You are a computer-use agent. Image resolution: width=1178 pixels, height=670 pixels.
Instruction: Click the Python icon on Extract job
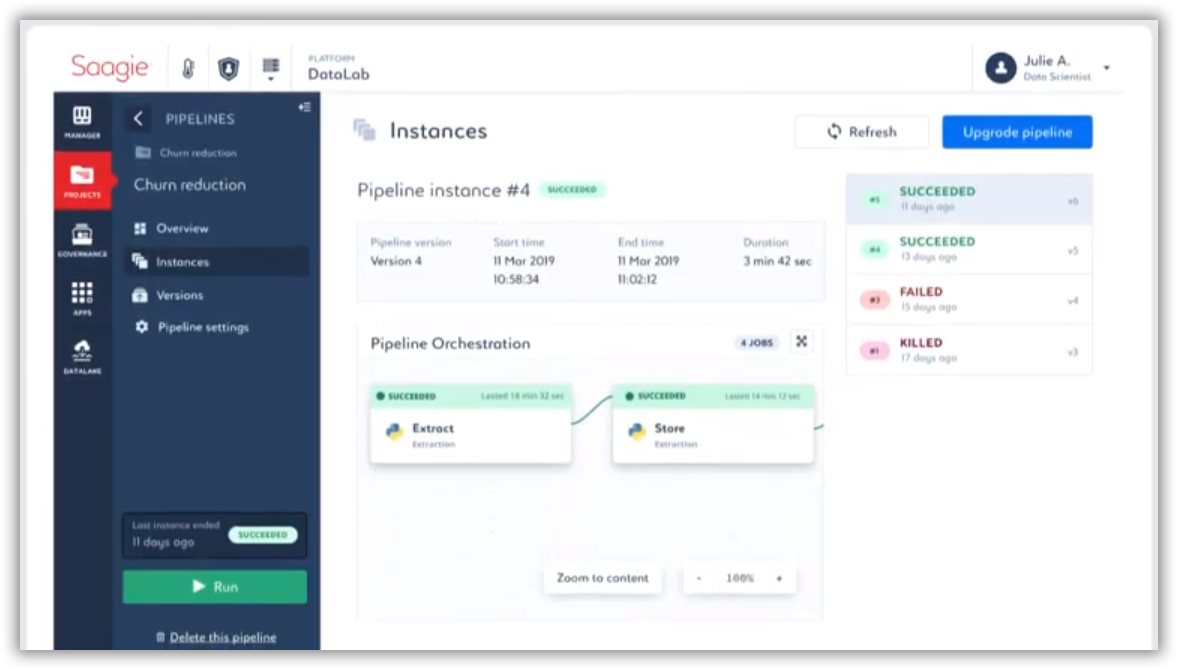[394, 432]
